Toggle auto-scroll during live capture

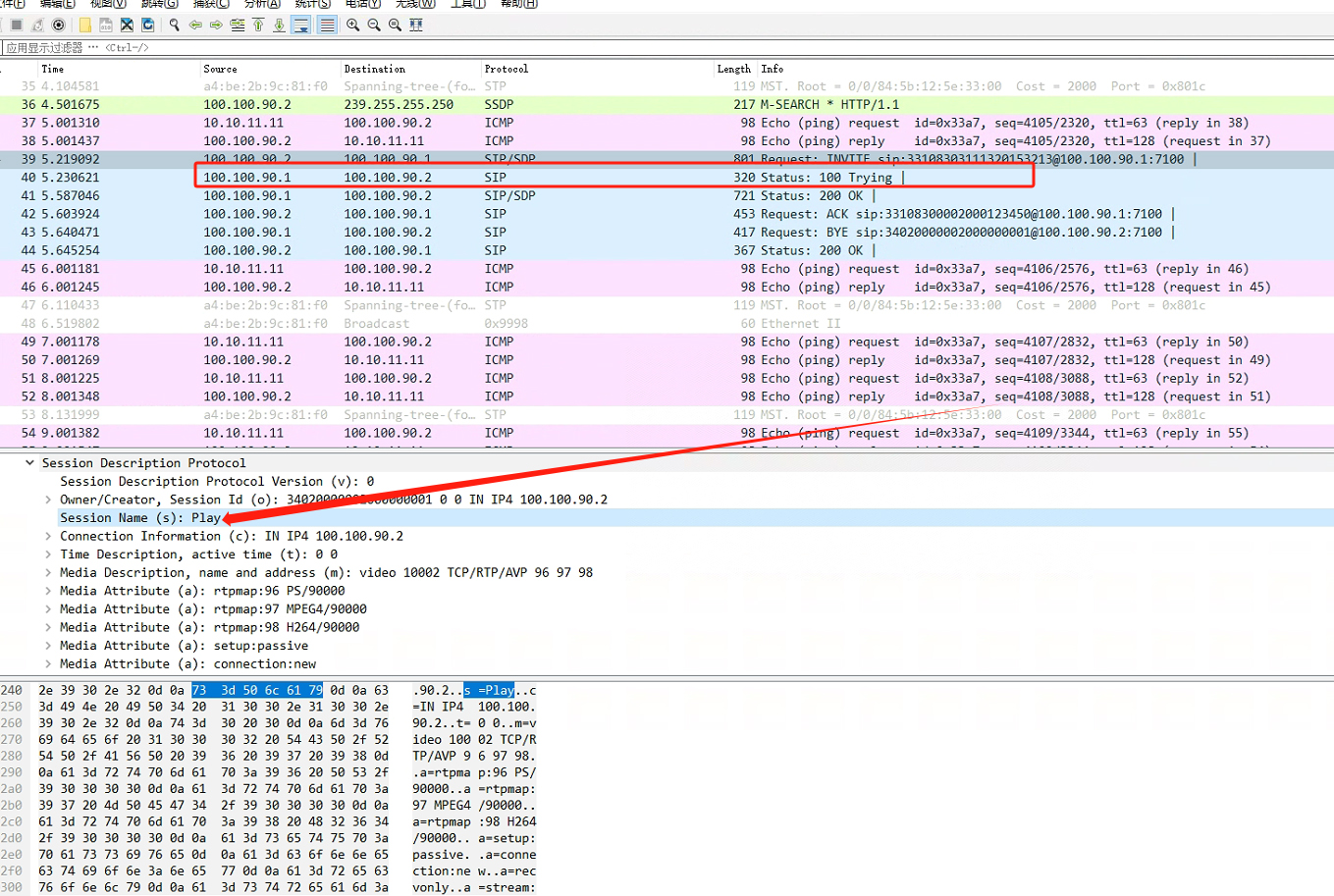coord(301,25)
